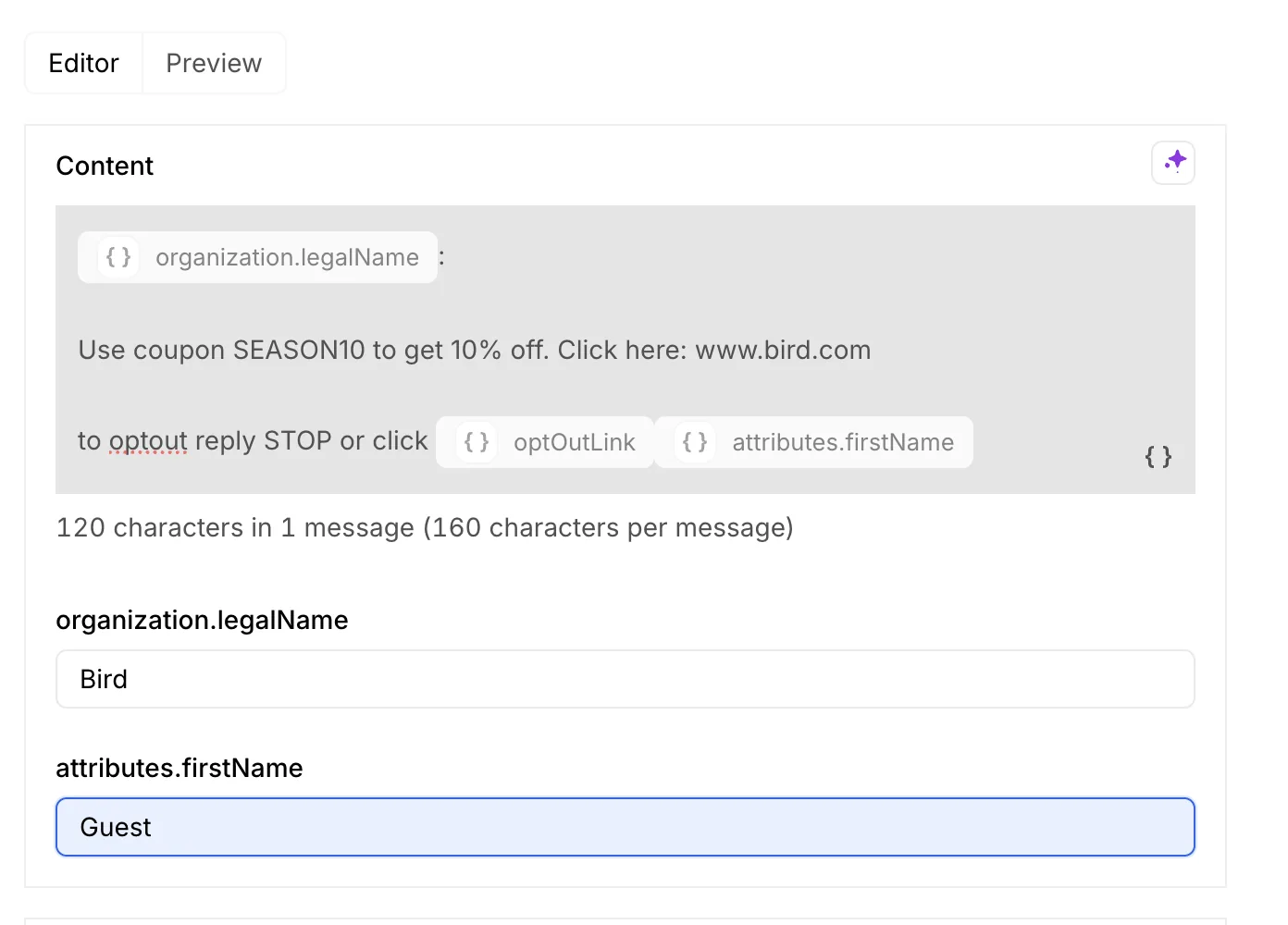The height and width of the screenshot is (925, 1288).
Task: Click the 120 characters message count text
Action: point(425,527)
